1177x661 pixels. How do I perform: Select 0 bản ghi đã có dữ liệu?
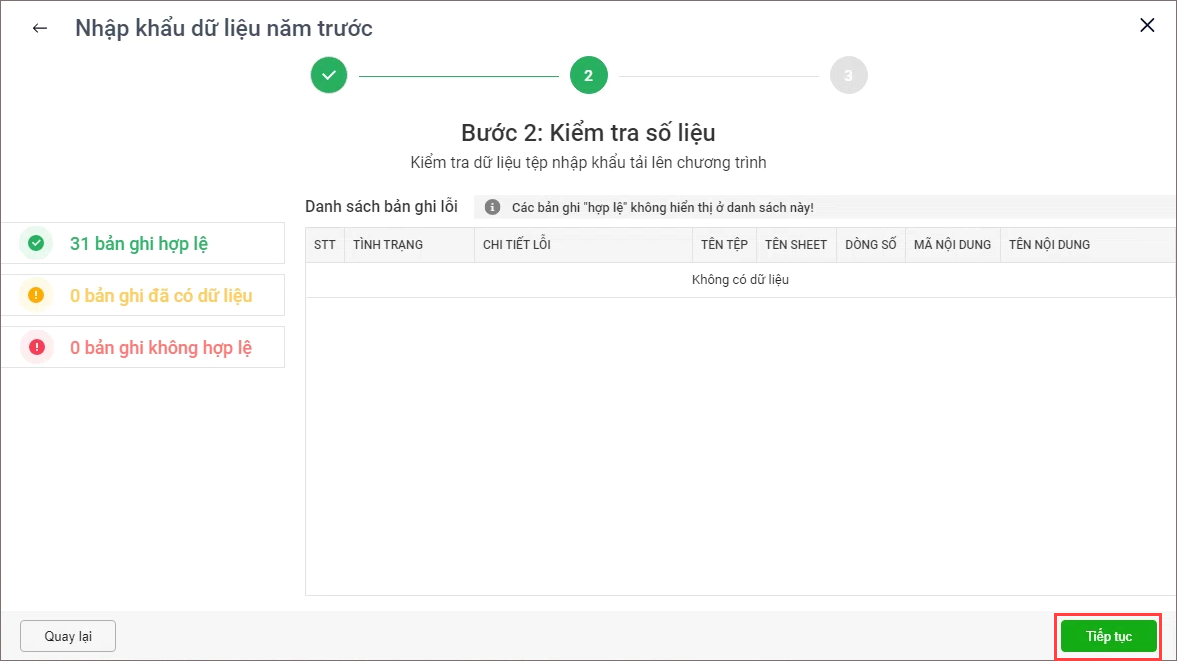click(160, 296)
